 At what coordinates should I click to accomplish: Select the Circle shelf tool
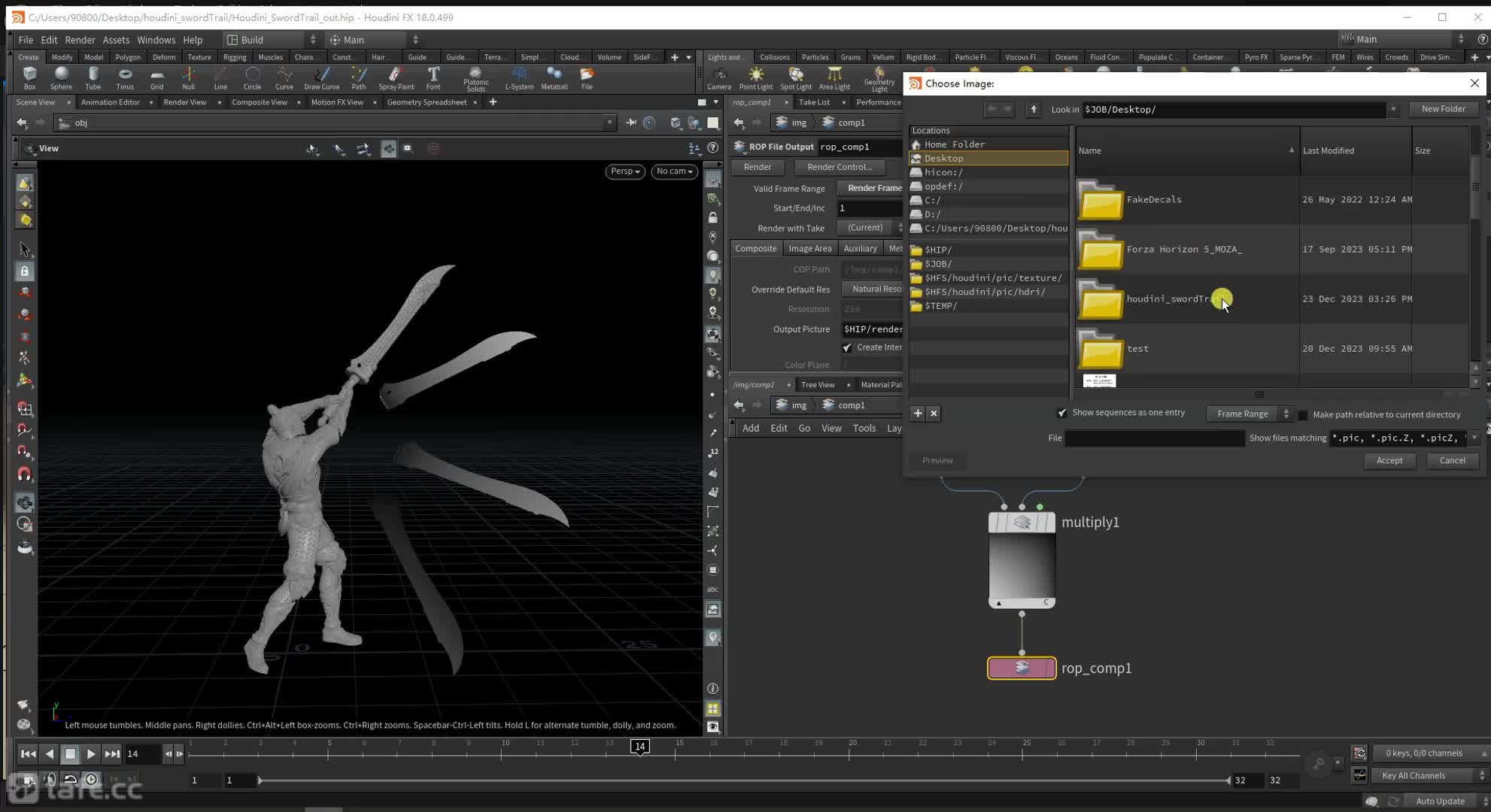pyautogui.click(x=252, y=77)
